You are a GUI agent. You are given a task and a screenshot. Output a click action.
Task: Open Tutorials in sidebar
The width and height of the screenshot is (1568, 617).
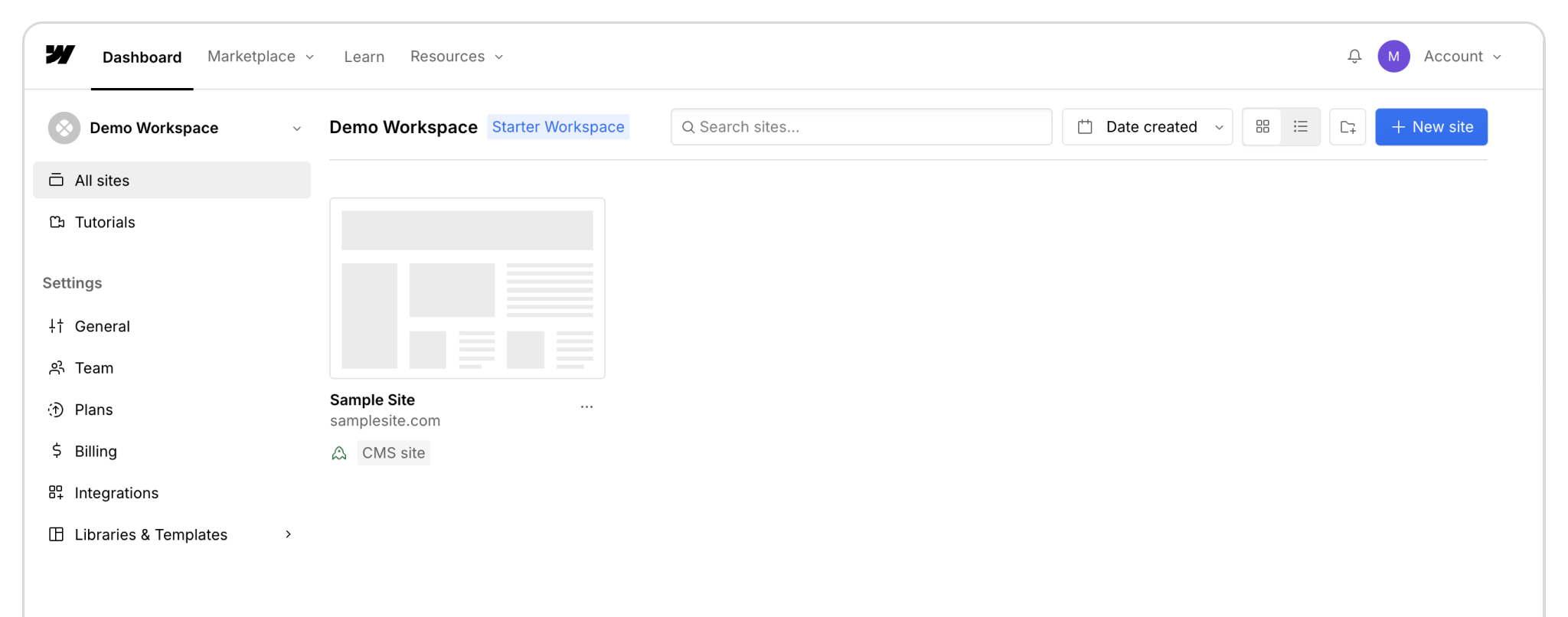pos(172,222)
